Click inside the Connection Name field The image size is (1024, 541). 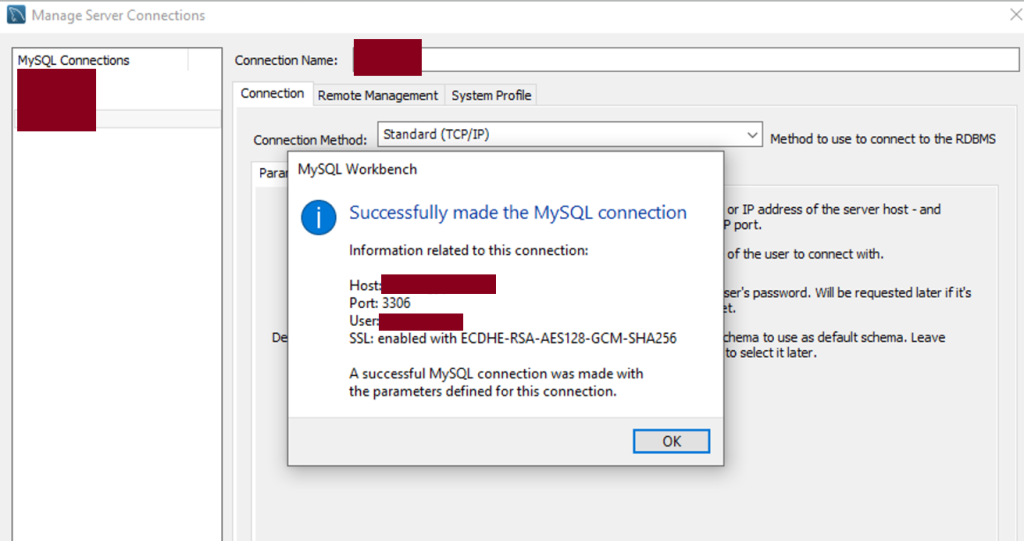[x=686, y=60]
